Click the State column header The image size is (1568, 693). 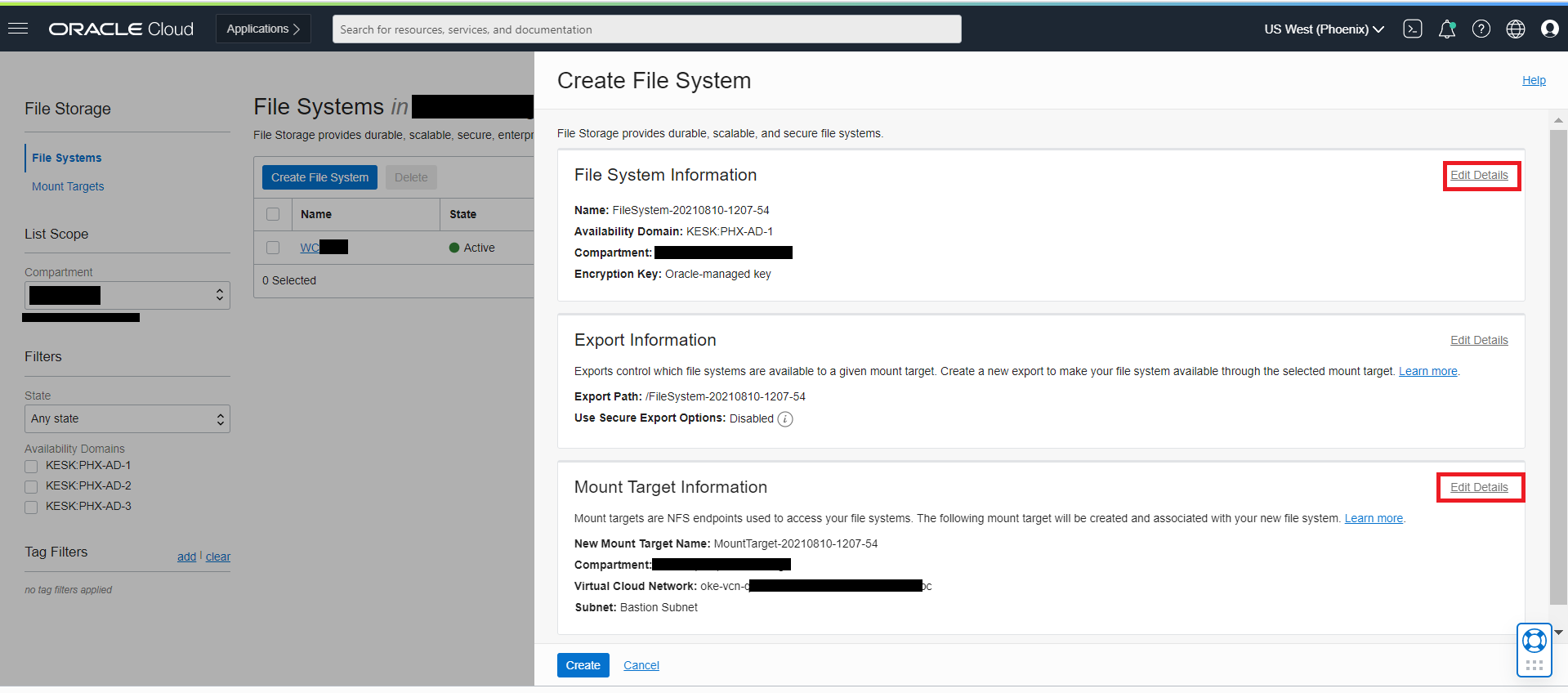click(x=462, y=214)
